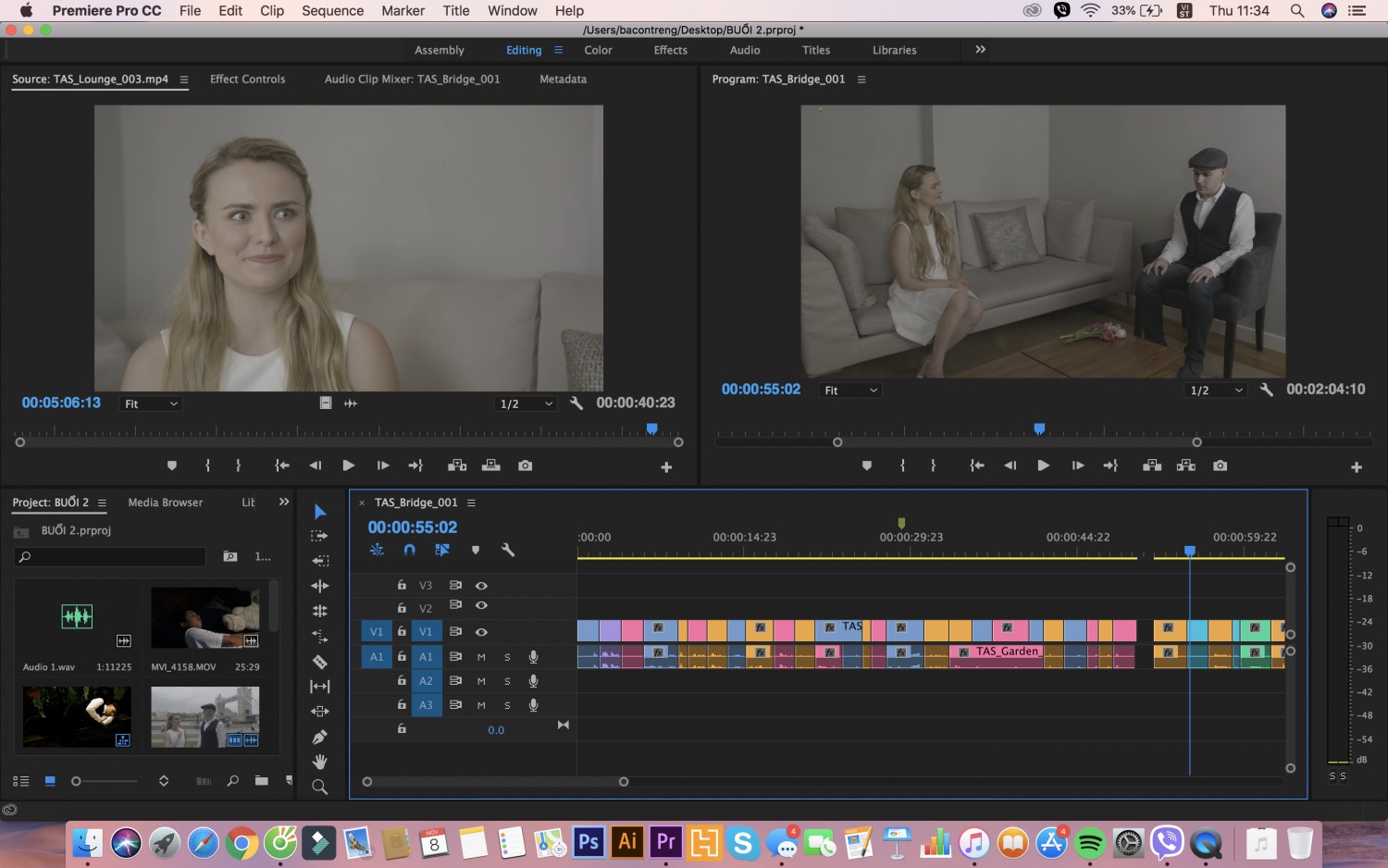Screen dimensions: 1388x868
Task: Switch to the Color workspace
Action: click(599, 50)
